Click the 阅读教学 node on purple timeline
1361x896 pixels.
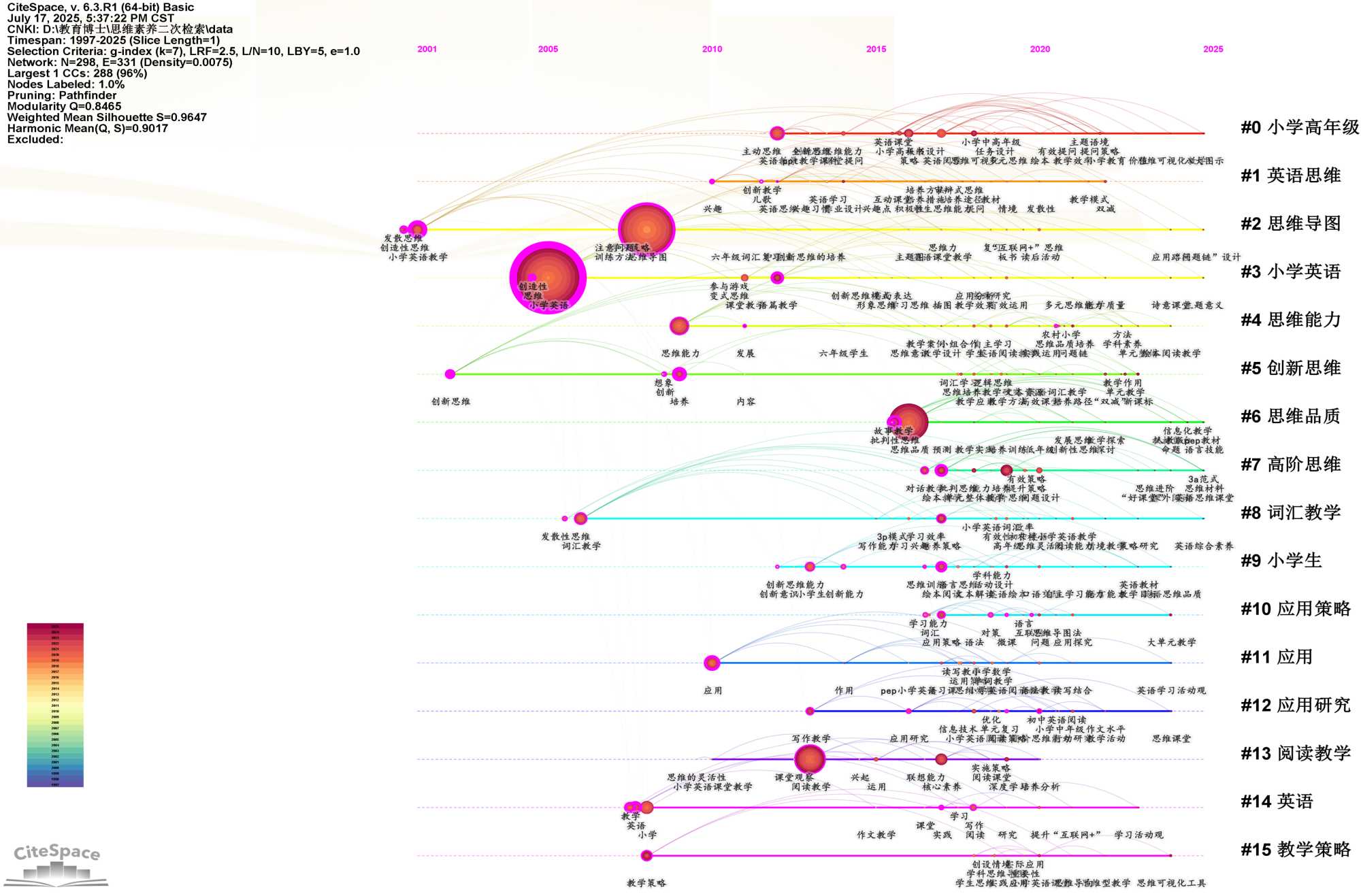click(809, 759)
